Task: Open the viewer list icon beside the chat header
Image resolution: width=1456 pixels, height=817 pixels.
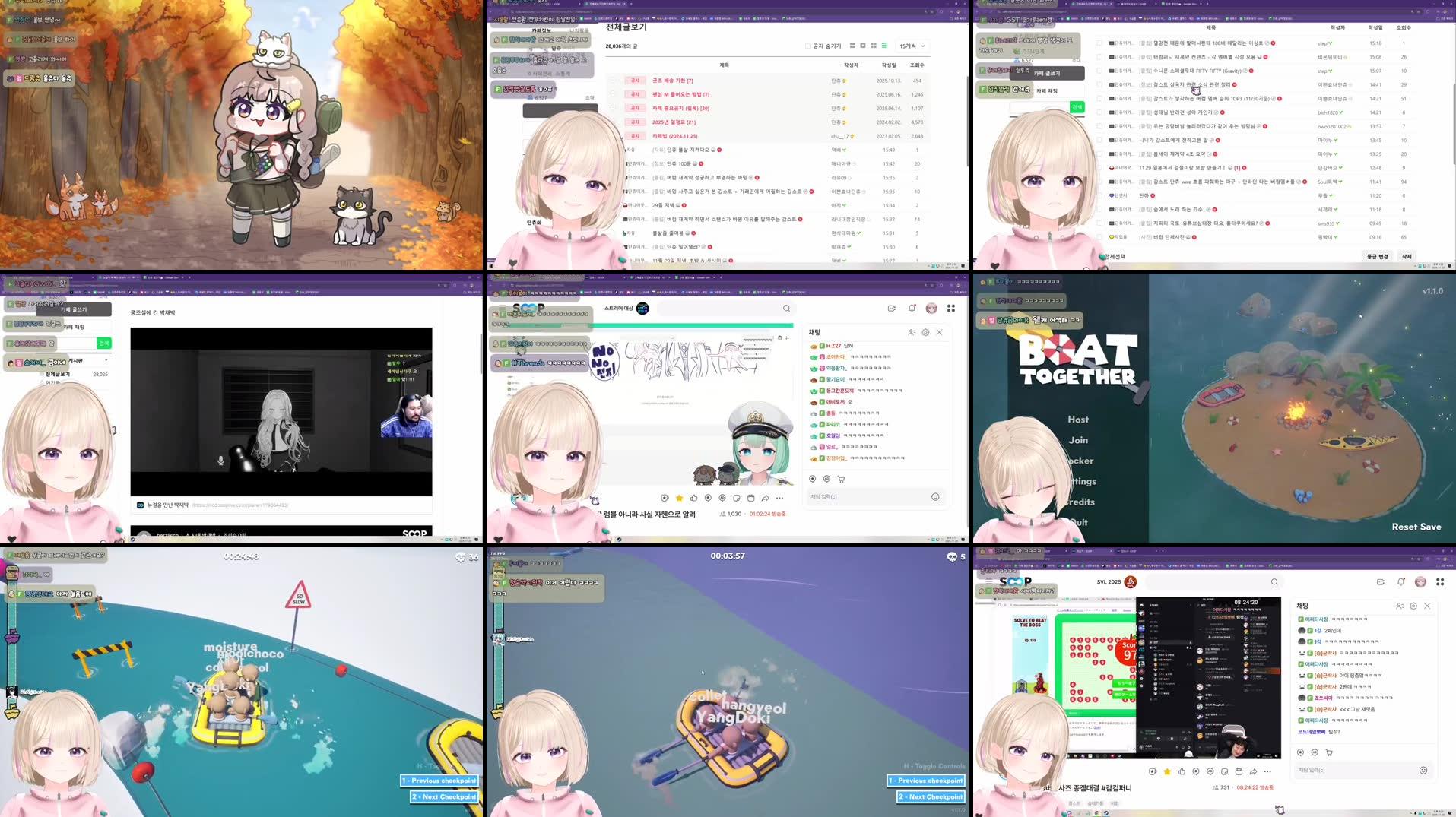Action: 911,332
